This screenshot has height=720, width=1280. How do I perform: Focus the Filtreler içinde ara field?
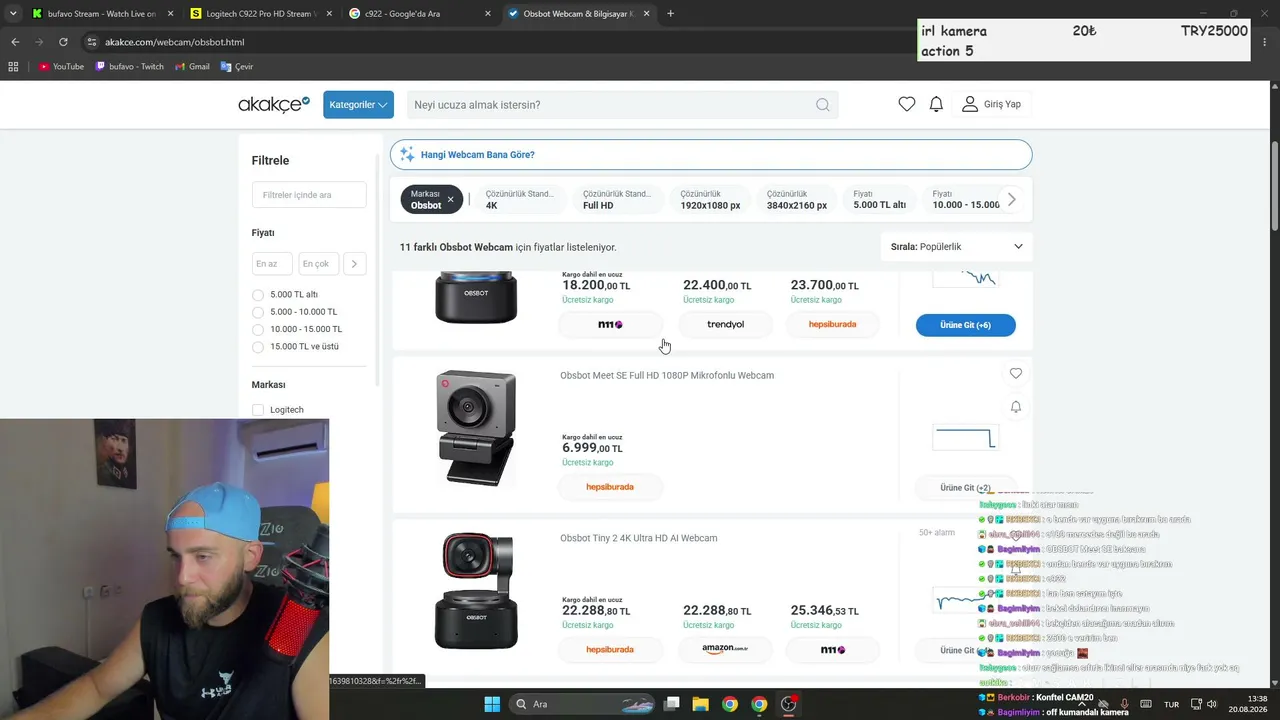(x=309, y=195)
